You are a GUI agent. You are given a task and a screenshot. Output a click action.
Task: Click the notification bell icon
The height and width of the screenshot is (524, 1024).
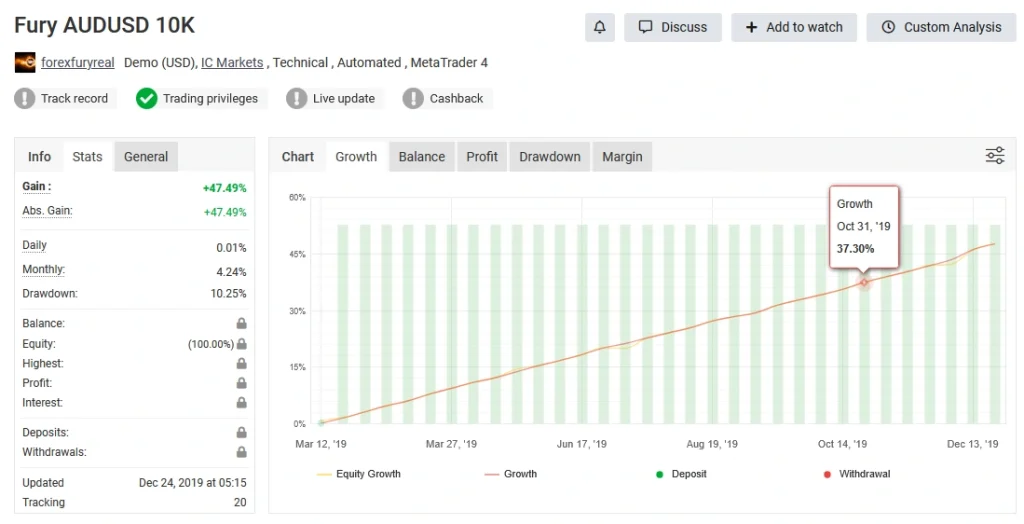coord(600,27)
